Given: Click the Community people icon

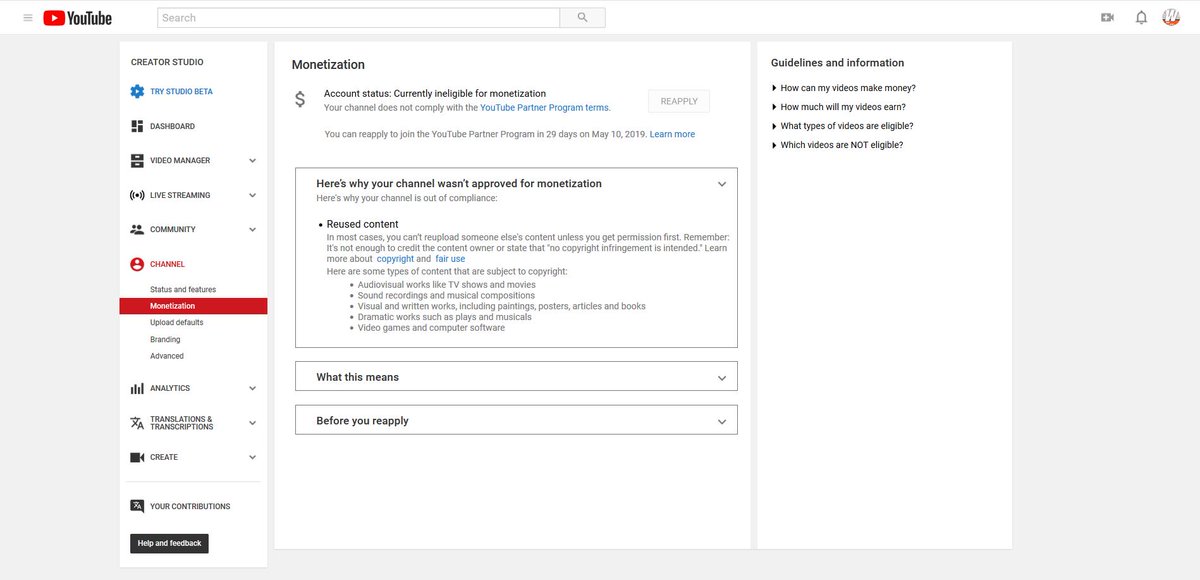Looking at the screenshot, I should pyautogui.click(x=137, y=229).
